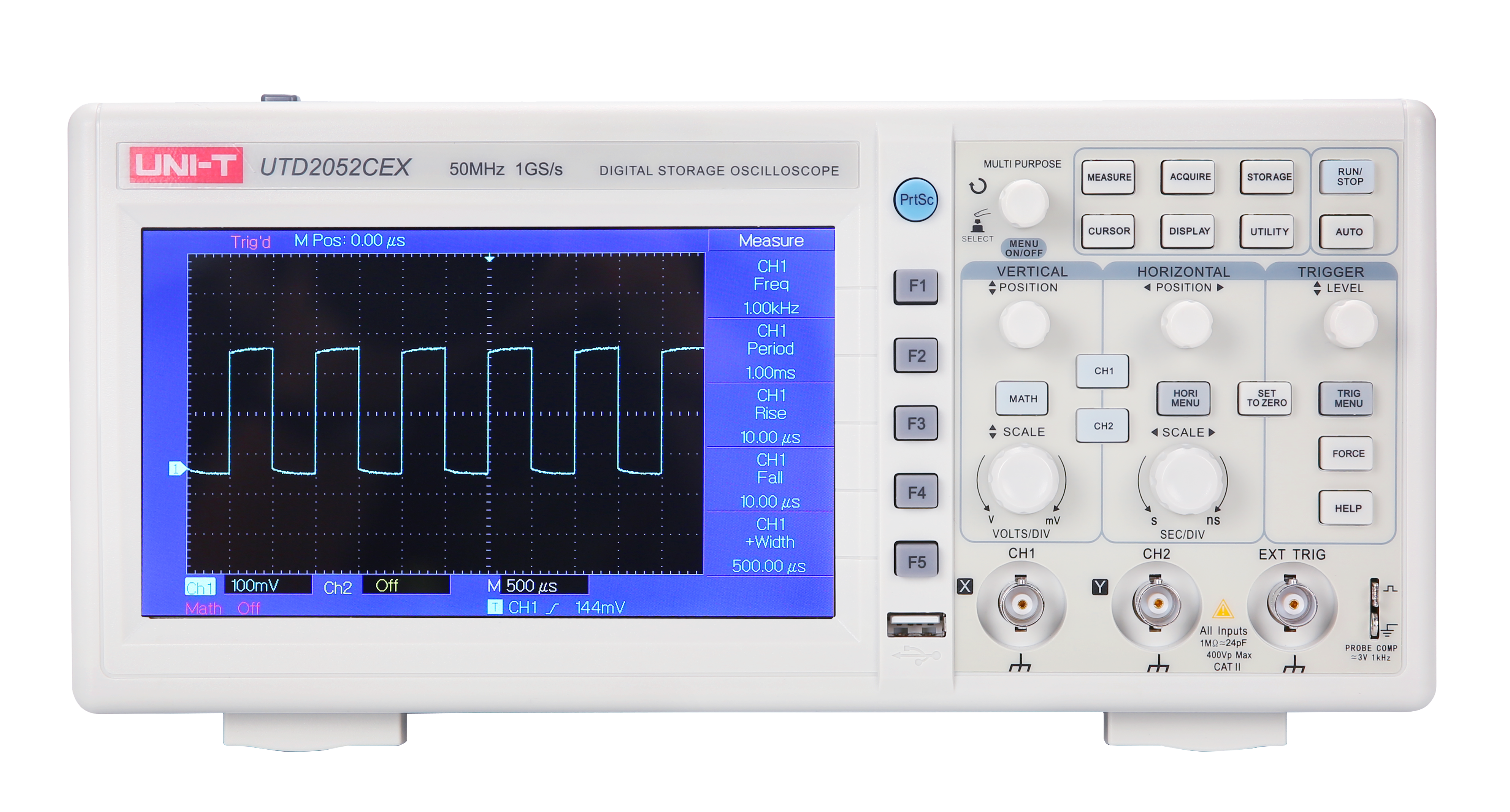1510x812 pixels.
Task: Select CH1 Fall measurement menu item
Action: click(771, 480)
